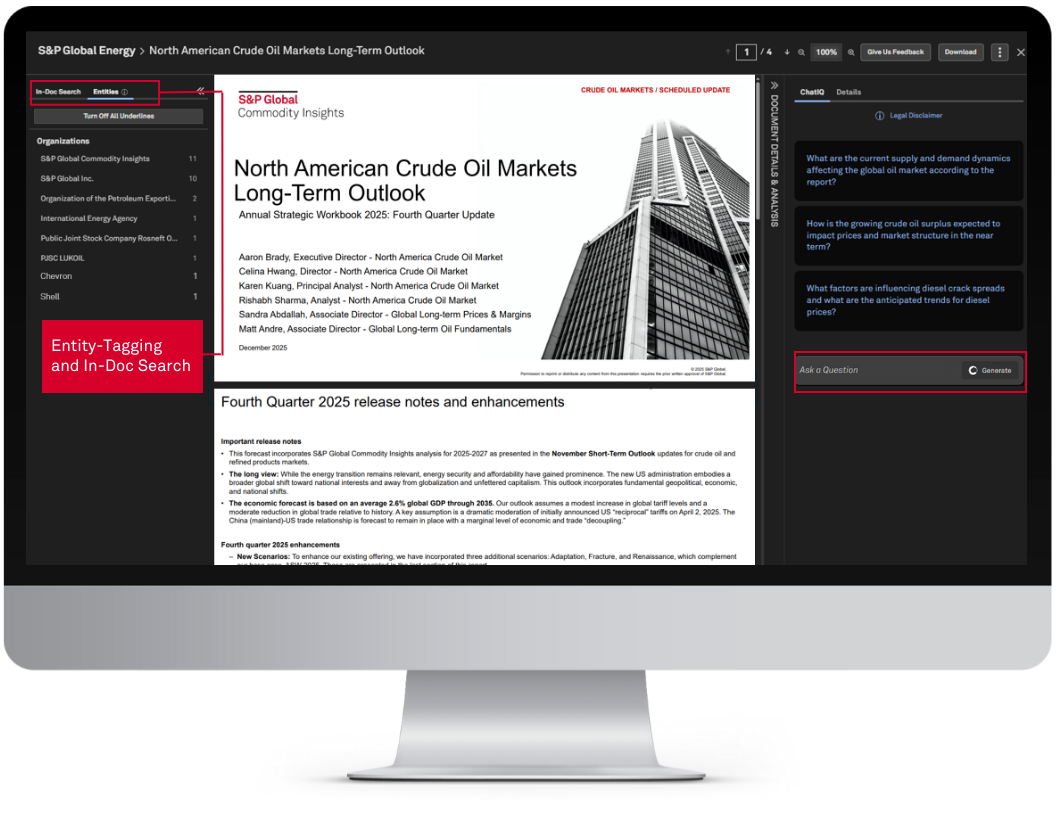Collapse the left entities panel
Viewport: 1056px width, 816px height.
(x=200, y=91)
